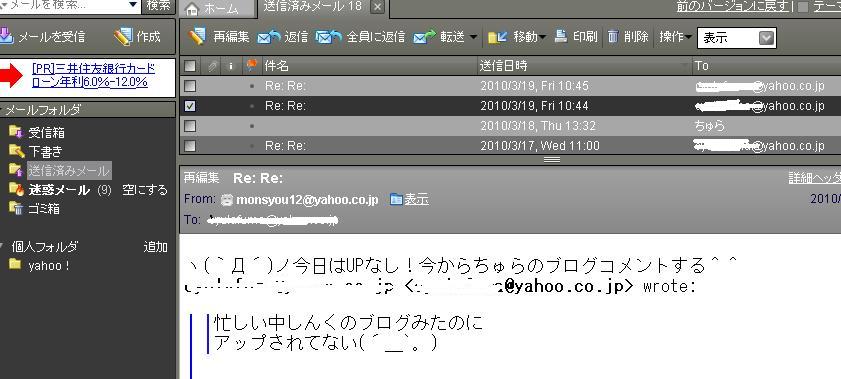Click the sender avatar icon beside monsyou12
The height and width of the screenshot is (379, 841).
point(226,199)
